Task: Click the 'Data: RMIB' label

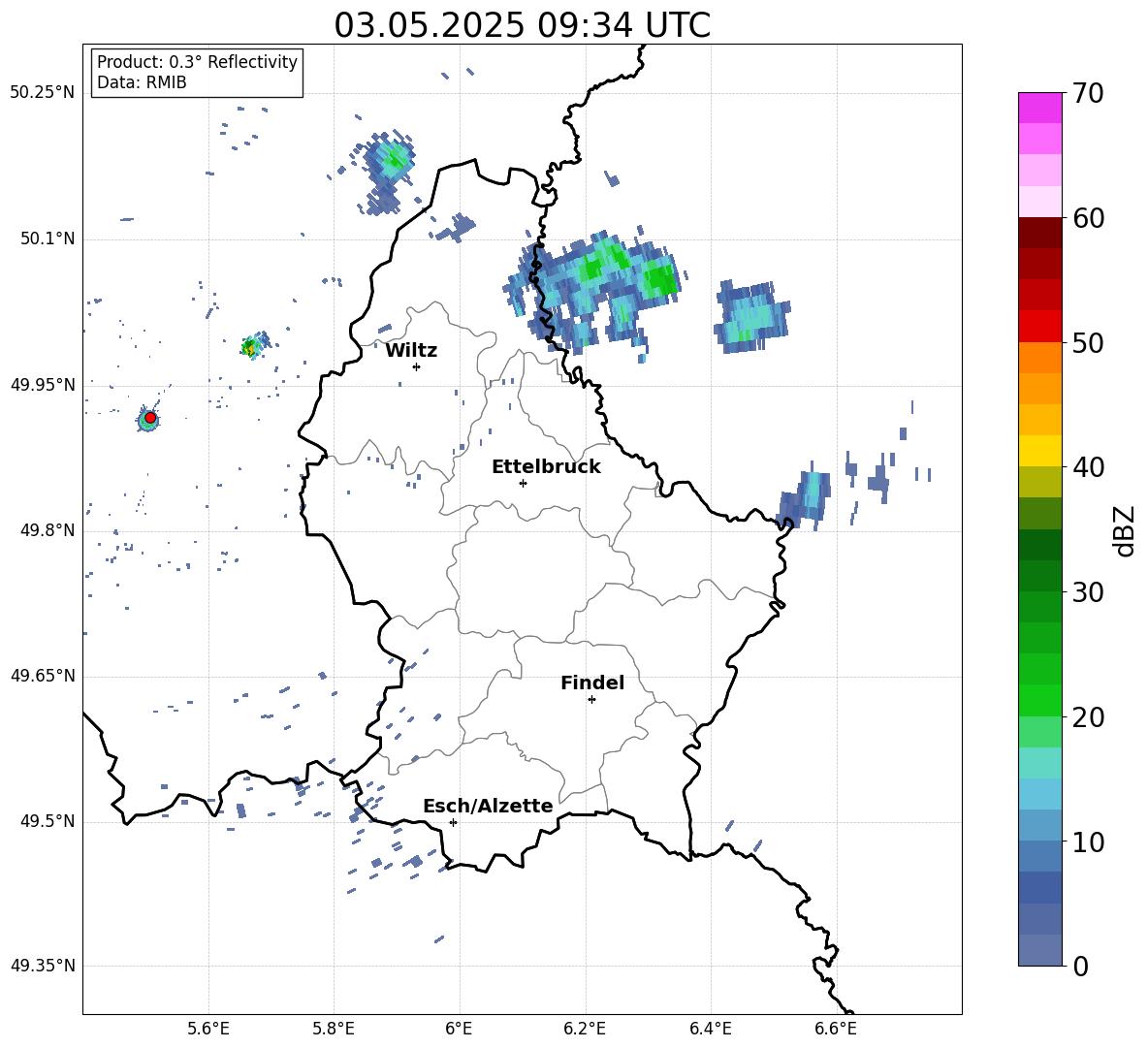Action: [x=142, y=82]
